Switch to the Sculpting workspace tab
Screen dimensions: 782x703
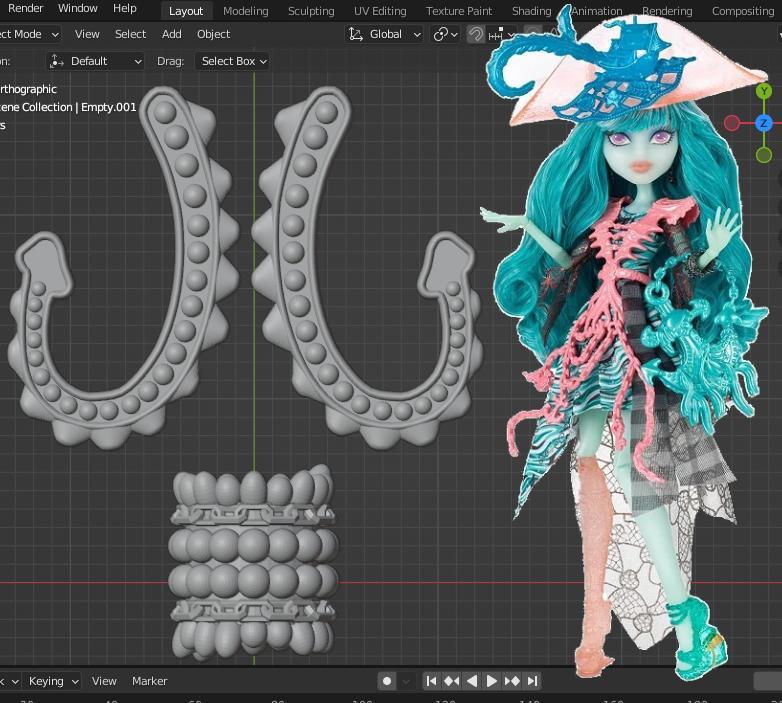pyautogui.click(x=311, y=11)
